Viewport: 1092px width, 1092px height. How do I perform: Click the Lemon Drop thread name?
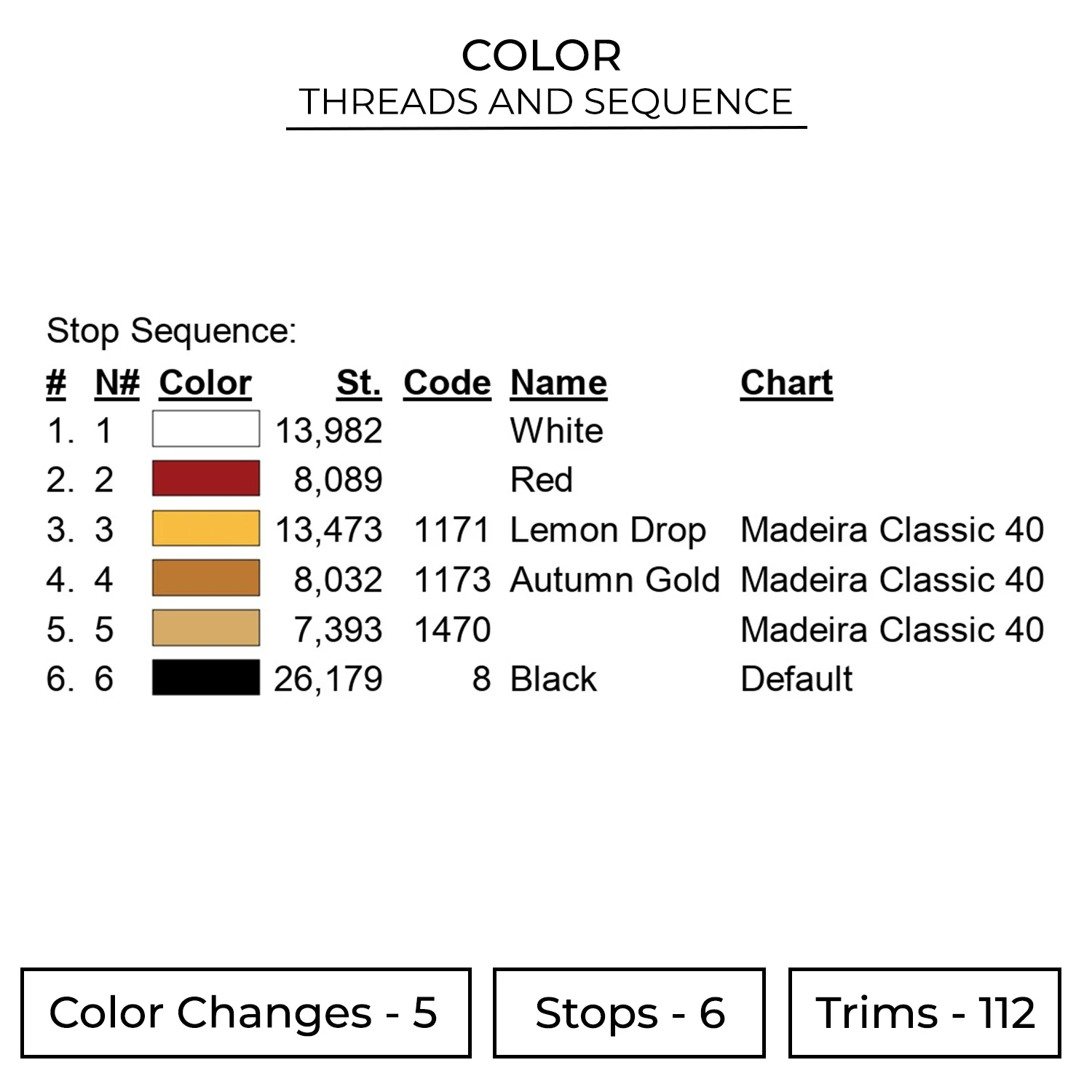point(608,530)
